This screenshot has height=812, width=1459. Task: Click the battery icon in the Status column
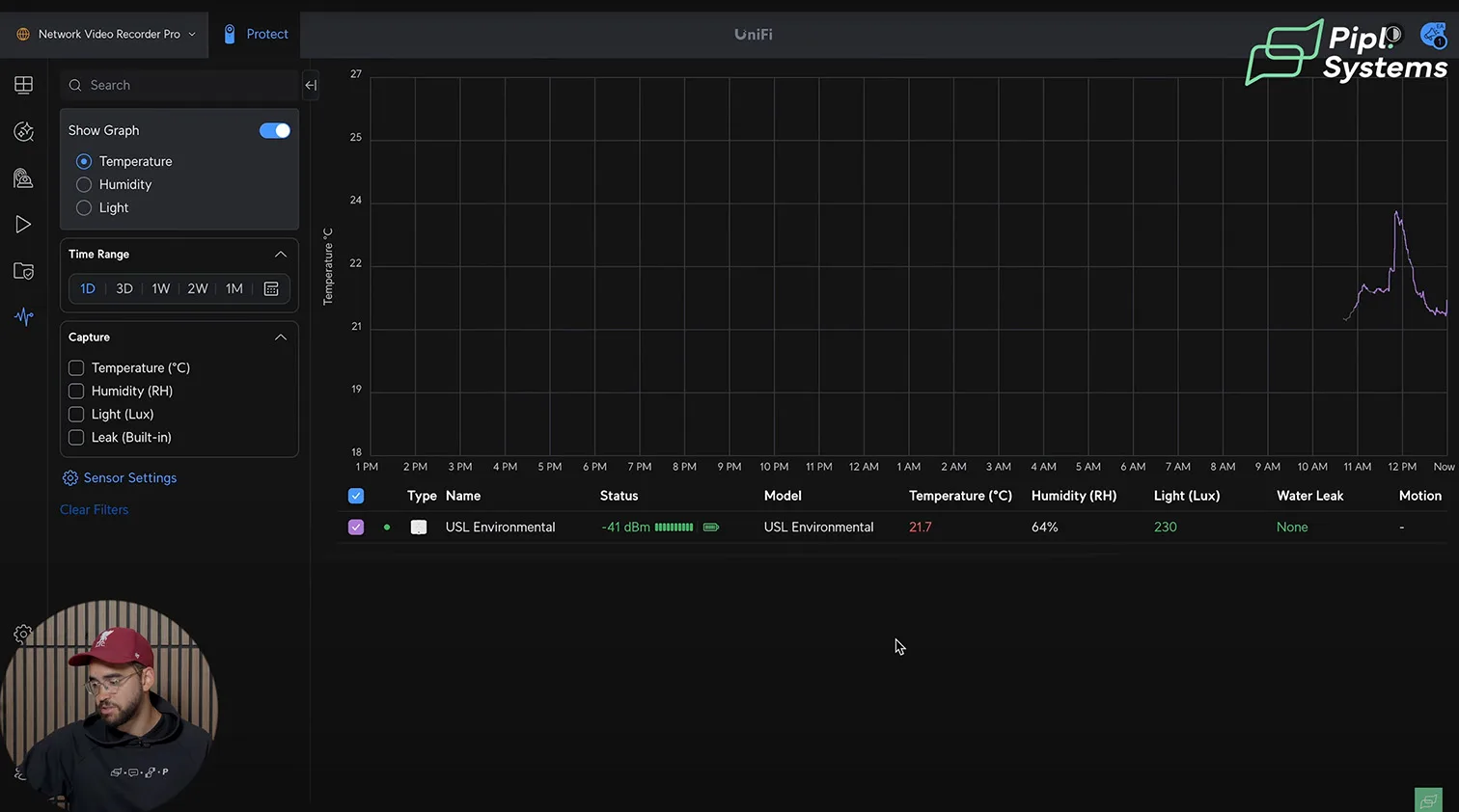(711, 528)
